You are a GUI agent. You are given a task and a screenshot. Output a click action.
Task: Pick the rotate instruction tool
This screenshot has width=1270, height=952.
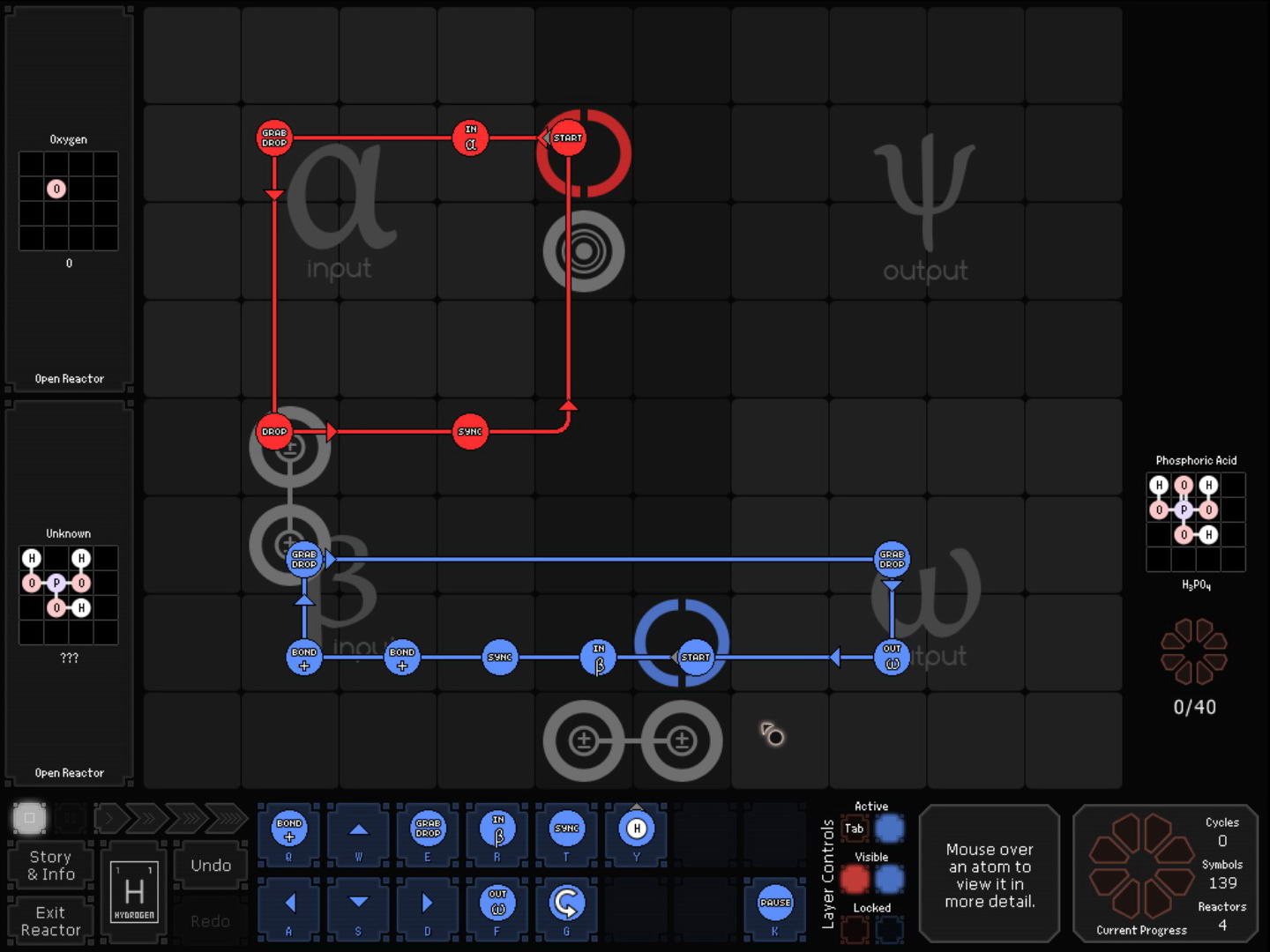click(x=566, y=902)
